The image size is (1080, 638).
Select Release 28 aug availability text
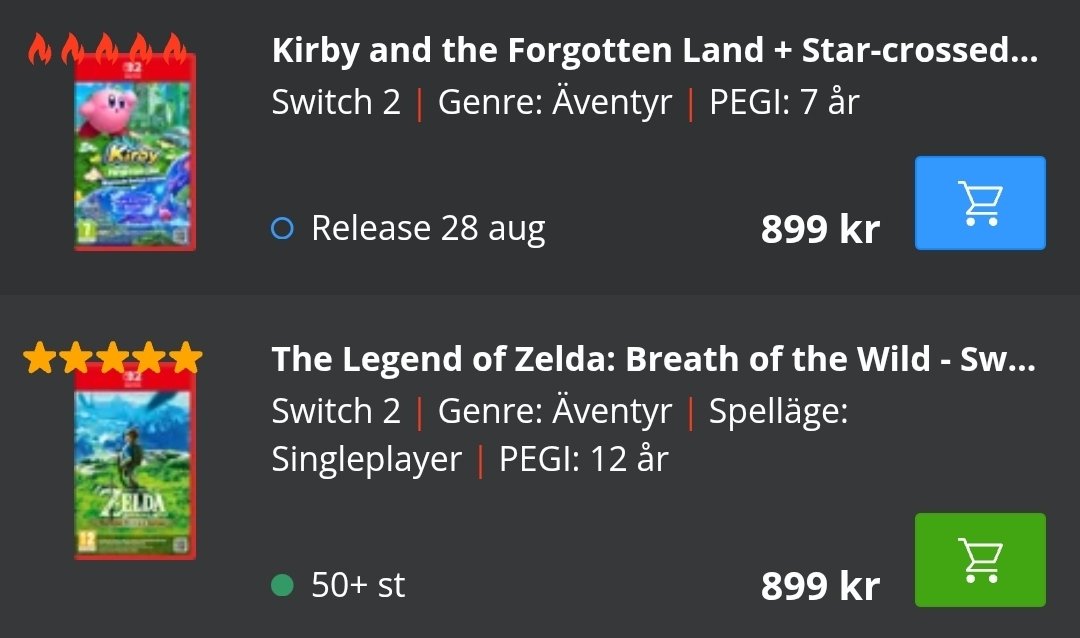coord(428,228)
